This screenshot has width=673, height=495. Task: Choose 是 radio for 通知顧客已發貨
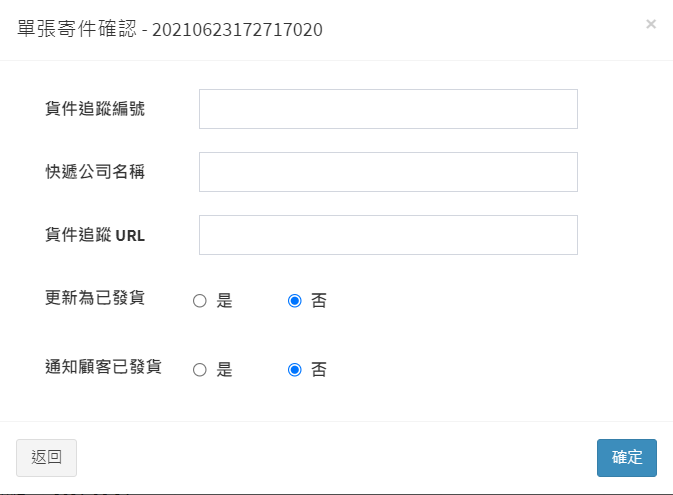(x=199, y=370)
